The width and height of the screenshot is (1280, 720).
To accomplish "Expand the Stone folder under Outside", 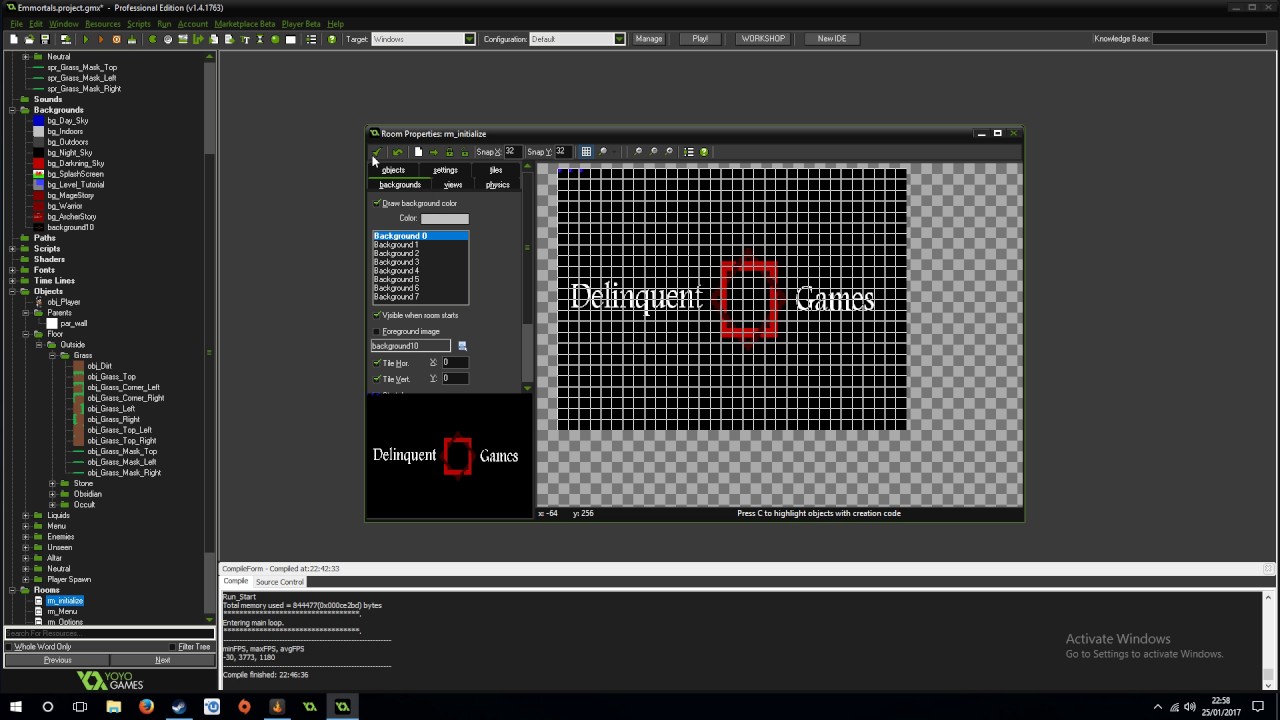I will point(52,484).
